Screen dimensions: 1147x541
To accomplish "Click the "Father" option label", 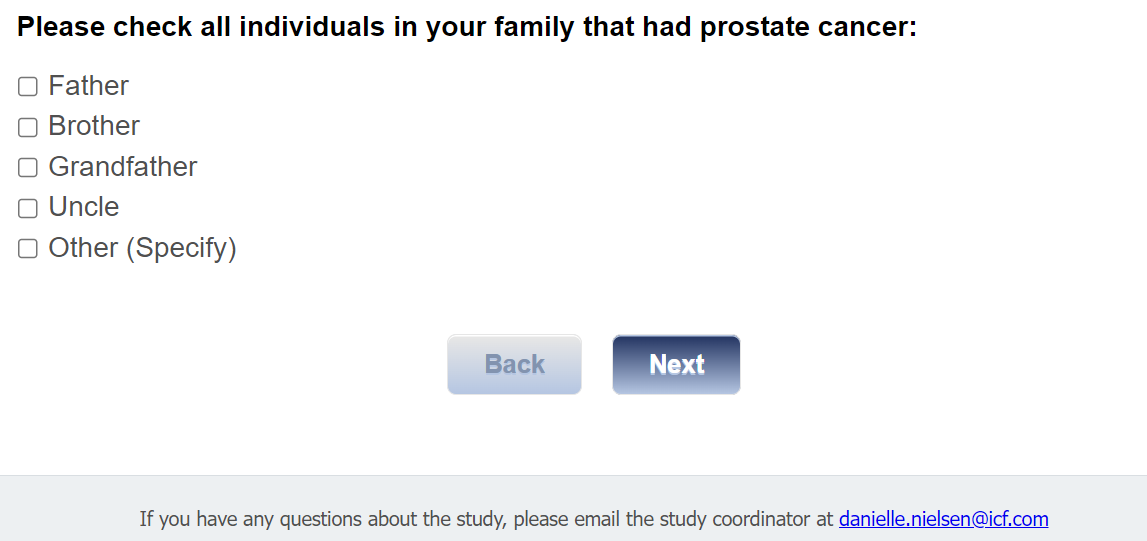I will [88, 86].
